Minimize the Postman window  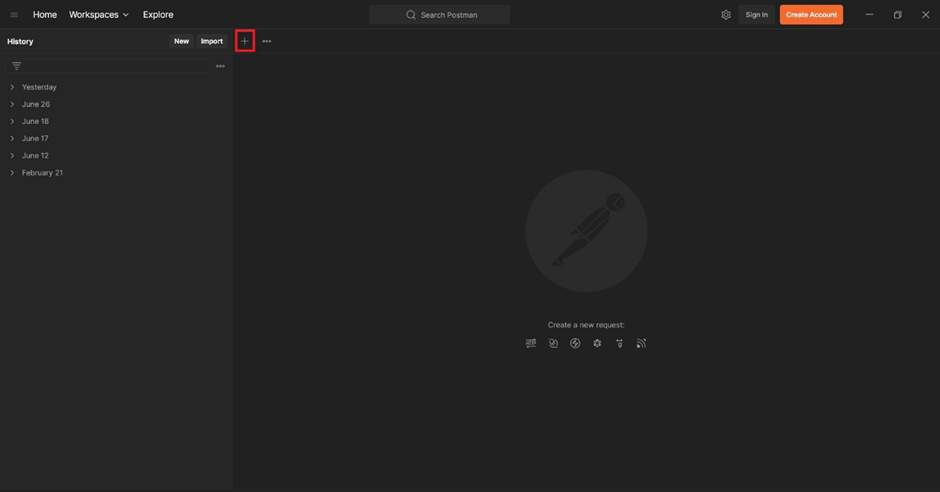click(869, 15)
